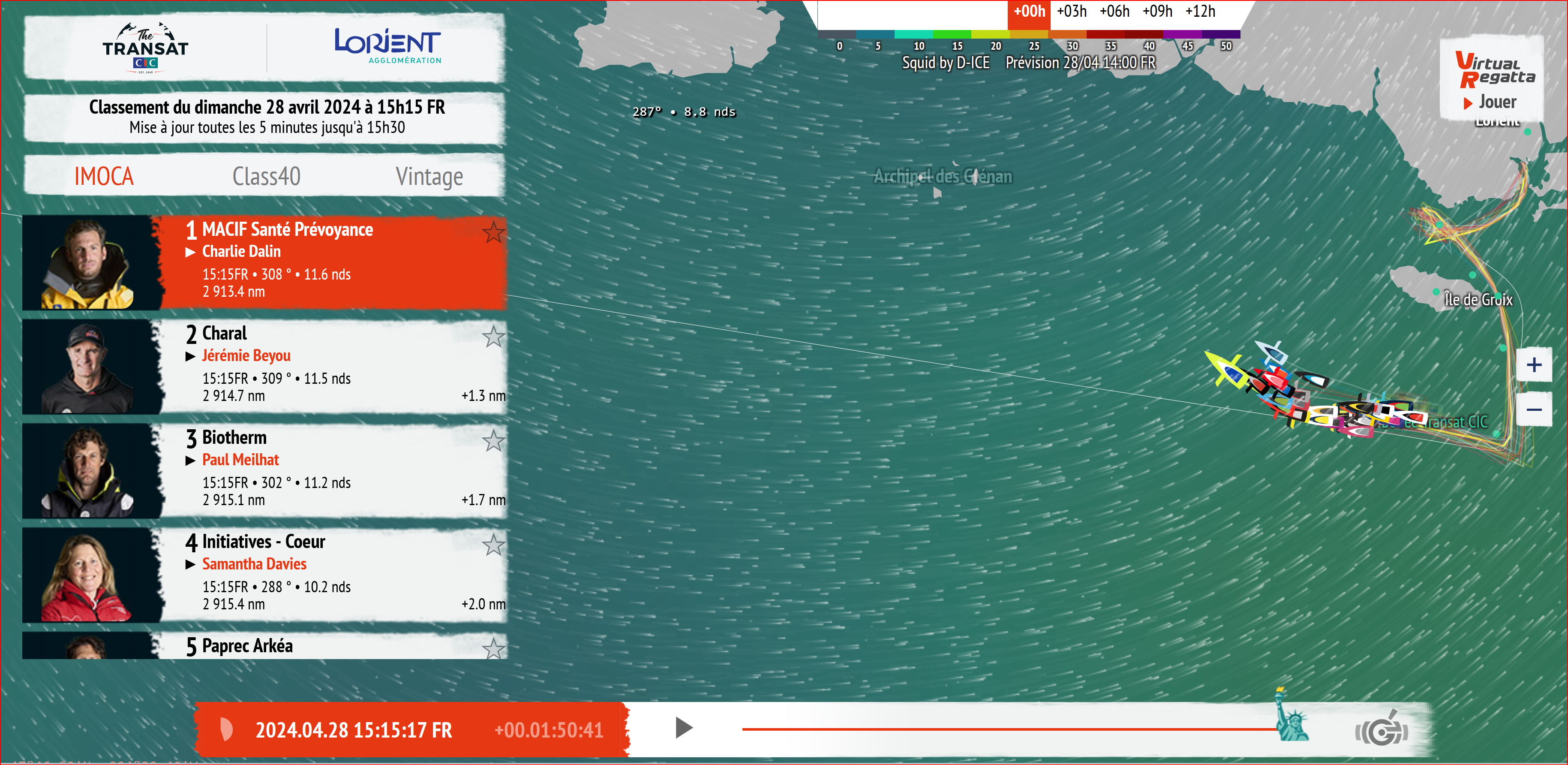Click the Archipel des Glénan map label
The width and height of the screenshot is (1568, 765).
943,177
